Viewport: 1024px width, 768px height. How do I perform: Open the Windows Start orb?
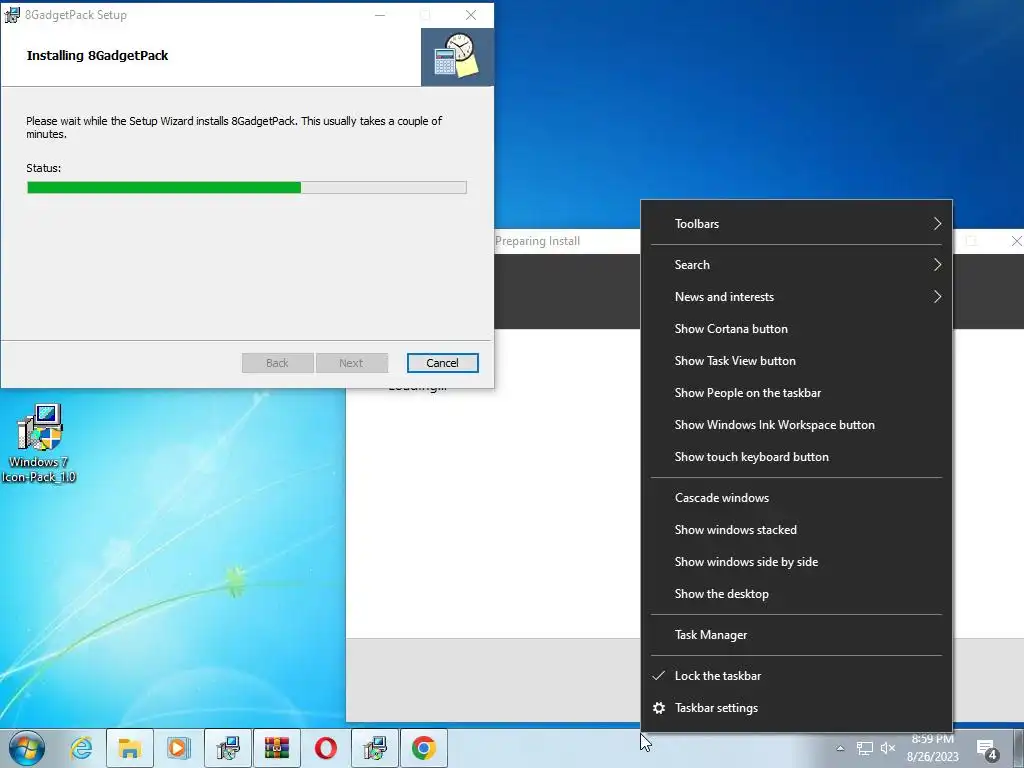click(26, 748)
